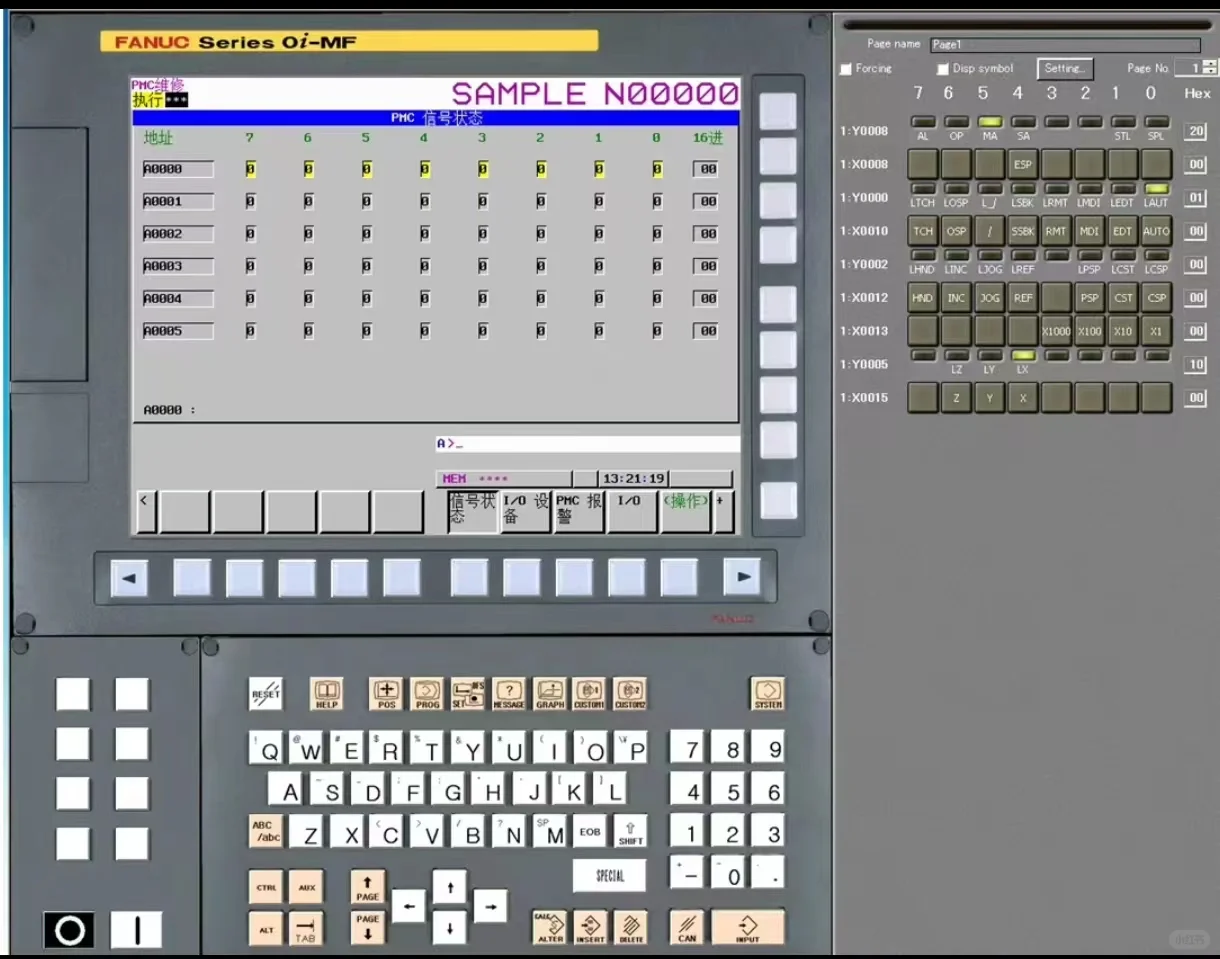Toggle the REF reference return input button
Viewport: 1220px width, 959px height.
(x=1022, y=298)
